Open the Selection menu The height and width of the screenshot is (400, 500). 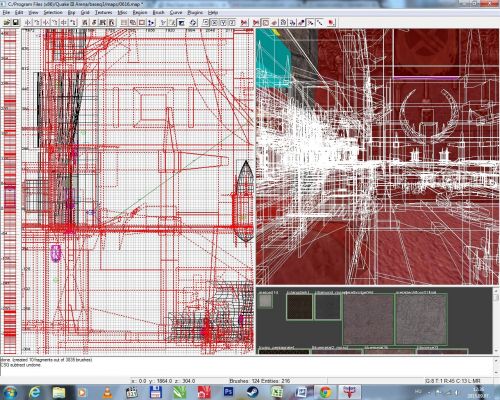(x=53, y=12)
